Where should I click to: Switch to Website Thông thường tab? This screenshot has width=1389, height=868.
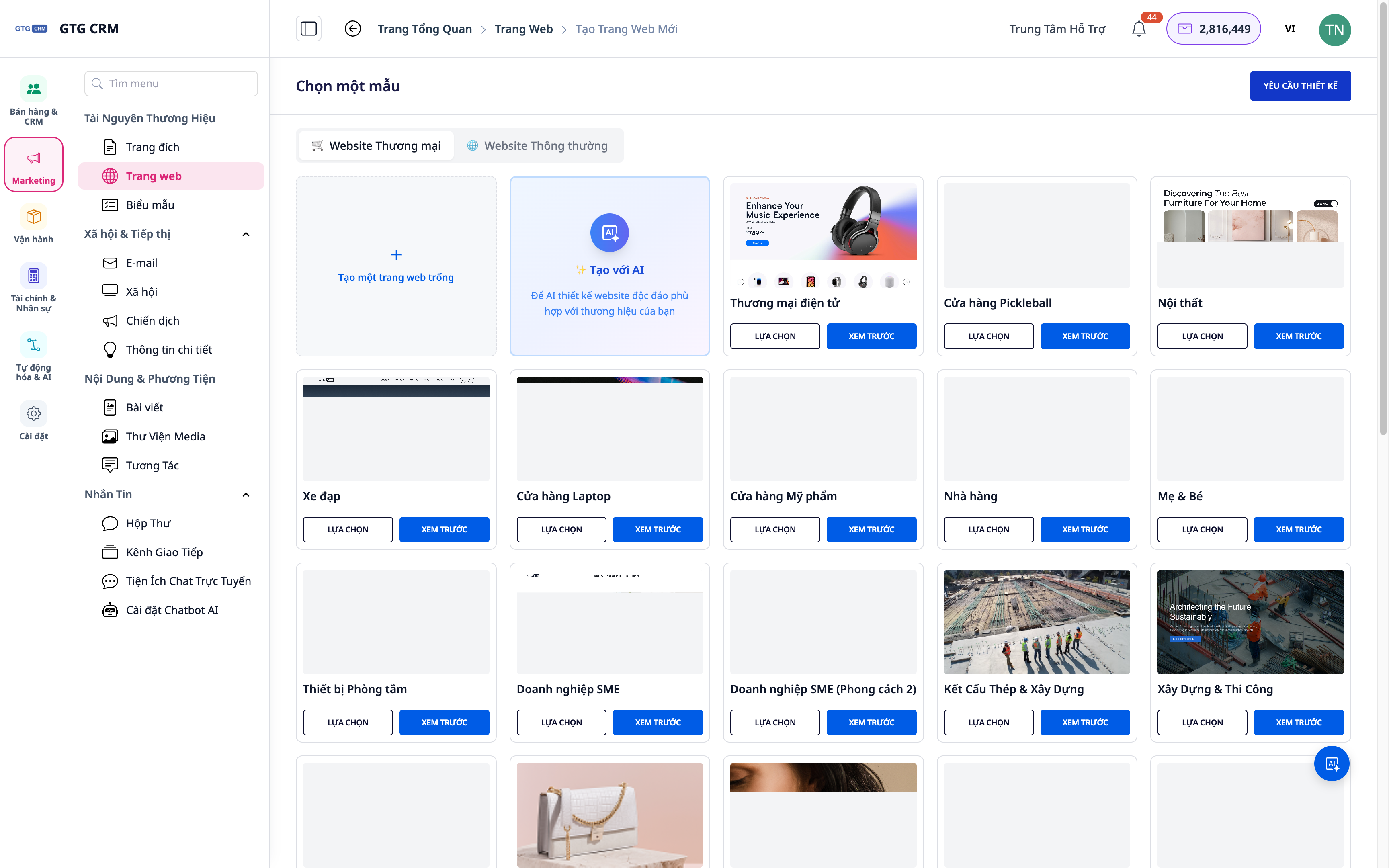pyautogui.click(x=537, y=146)
